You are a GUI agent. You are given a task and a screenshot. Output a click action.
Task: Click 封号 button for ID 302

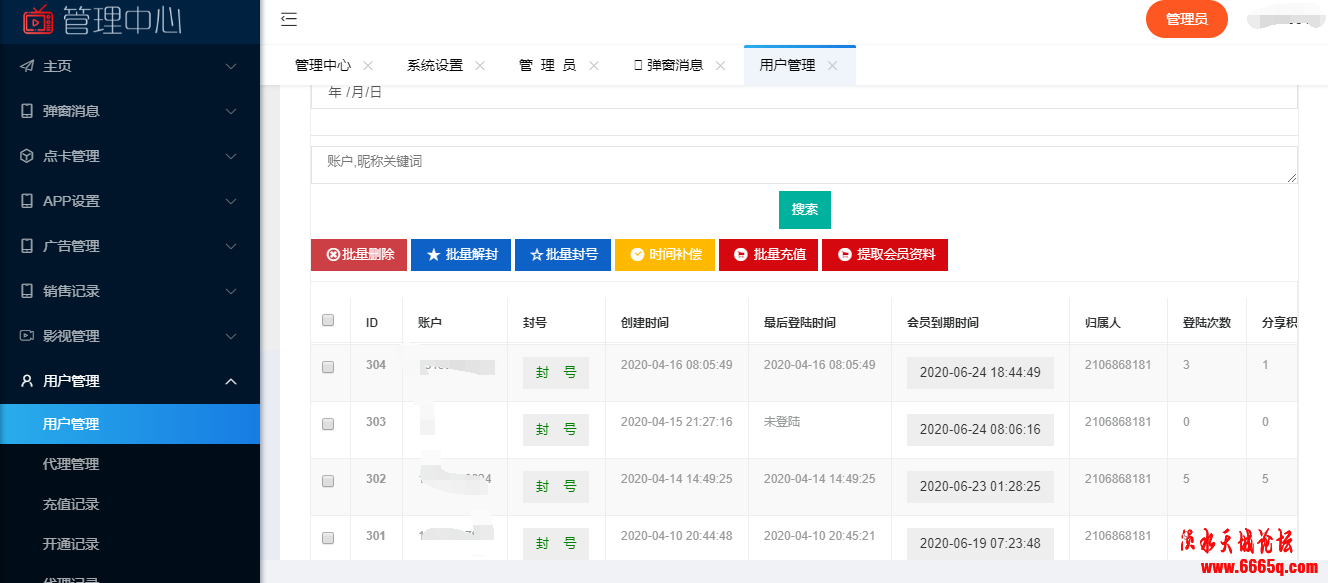[x=556, y=486]
